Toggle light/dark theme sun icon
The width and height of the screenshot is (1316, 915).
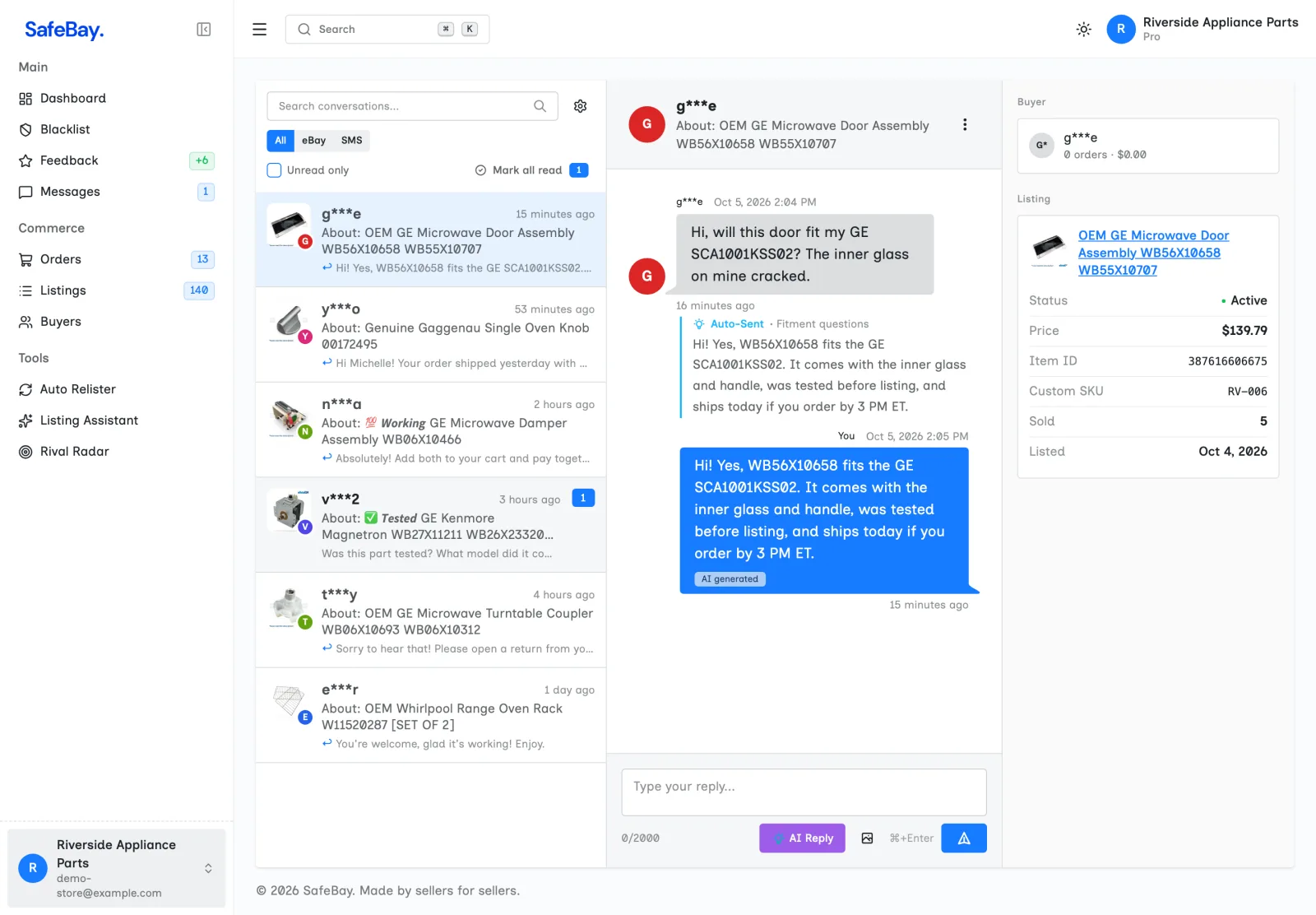pyautogui.click(x=1084, y=30)
